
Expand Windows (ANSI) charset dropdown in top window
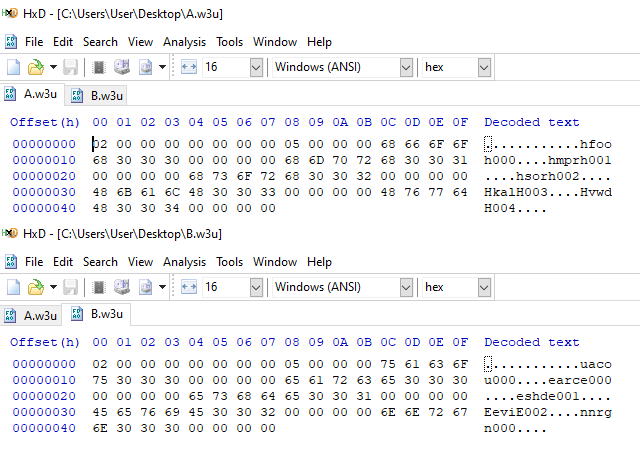[x=406, y=67]
